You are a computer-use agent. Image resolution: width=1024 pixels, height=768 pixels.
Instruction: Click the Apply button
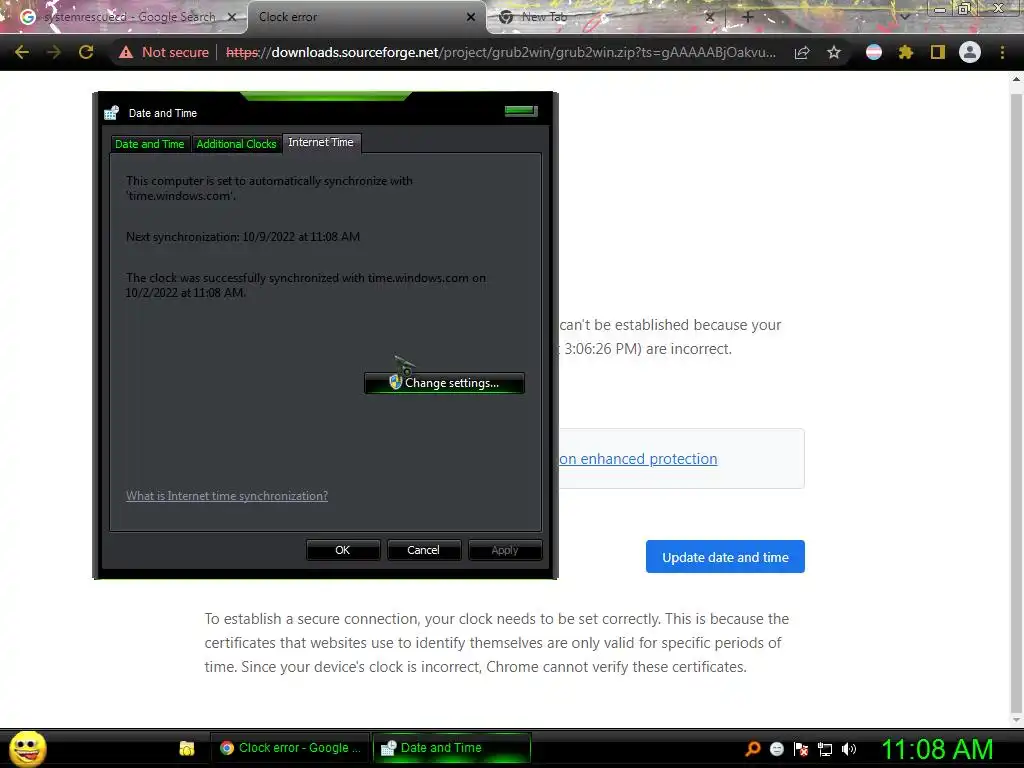(505, 550)
